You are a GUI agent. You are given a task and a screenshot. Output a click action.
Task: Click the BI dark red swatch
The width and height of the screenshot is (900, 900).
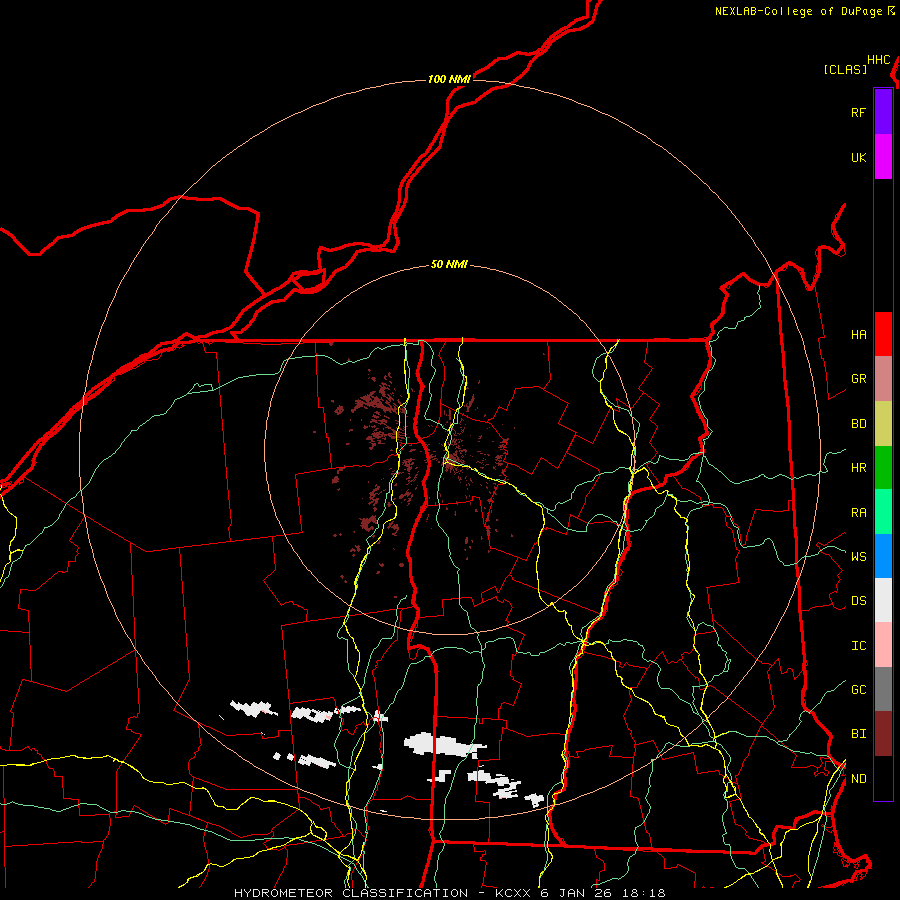883,734
